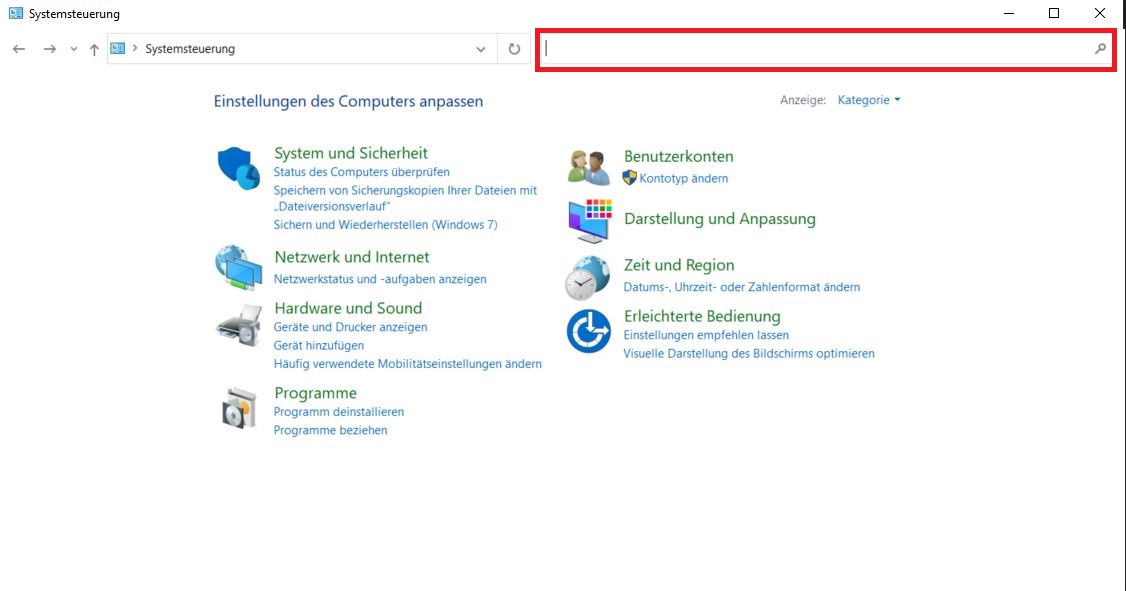The width and height of the screenshot is (1126, 591).
Task: Click Netzwerkstatus und -aufgaben anzeigen
Action: tap(380, 279)
